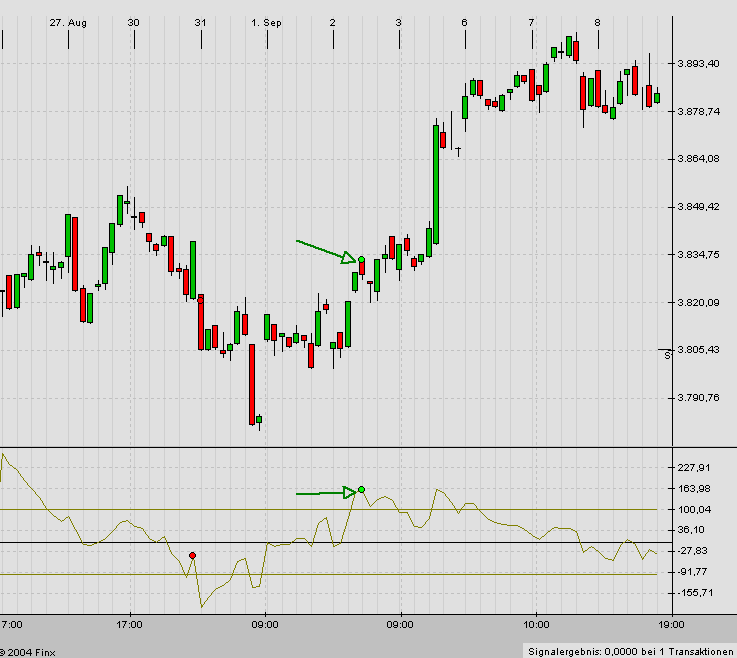Screen dimensions: 737x658
Task: Click the 17:00 time axis label
Action: pos(130,625)
